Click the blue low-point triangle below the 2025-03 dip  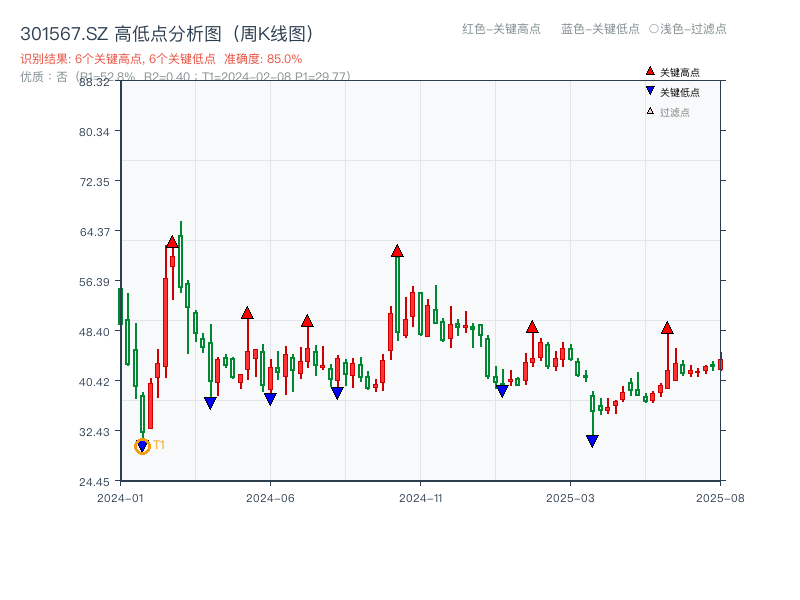tap(592, 440)
